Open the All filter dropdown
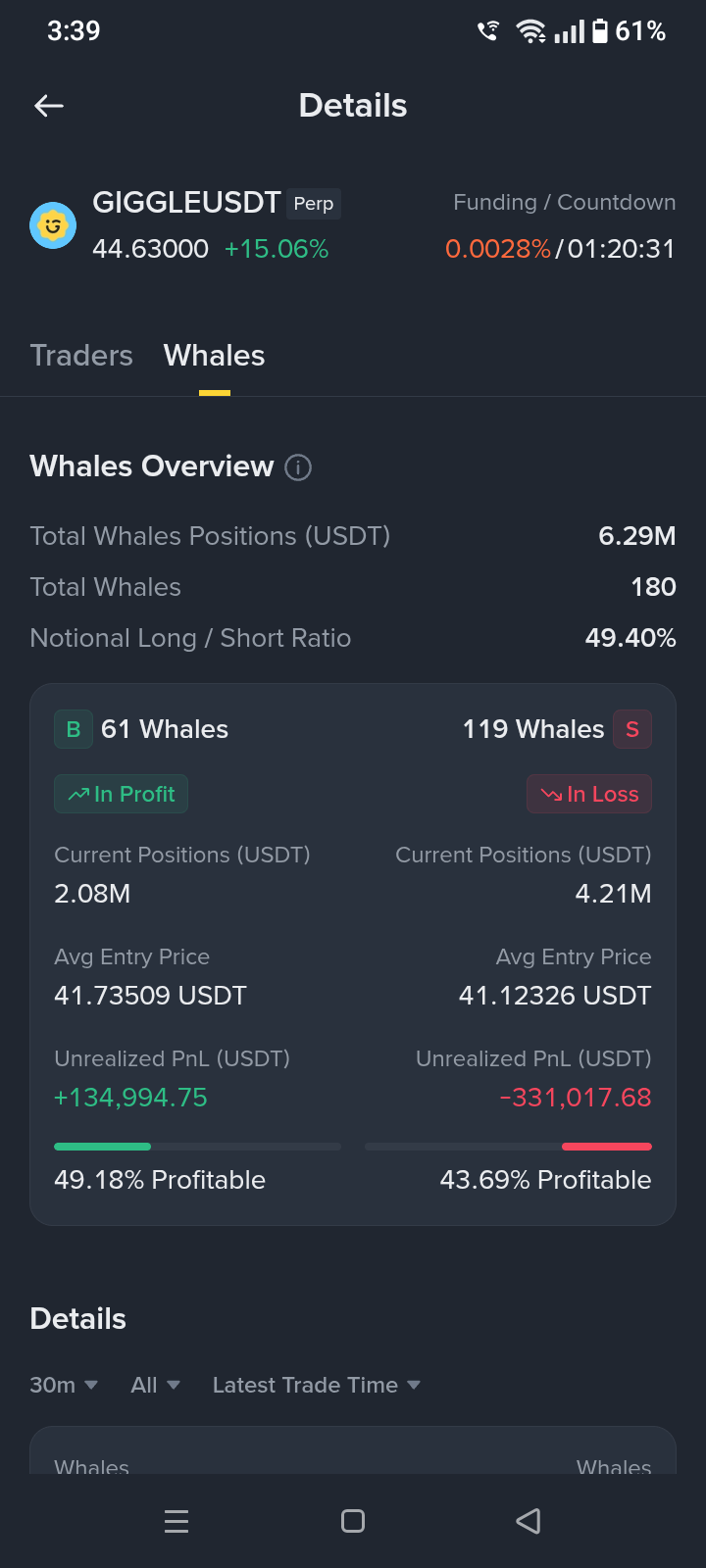The width and height of the screenshot is (706, 1568). pyautogui.click(x=156, y=1385)
